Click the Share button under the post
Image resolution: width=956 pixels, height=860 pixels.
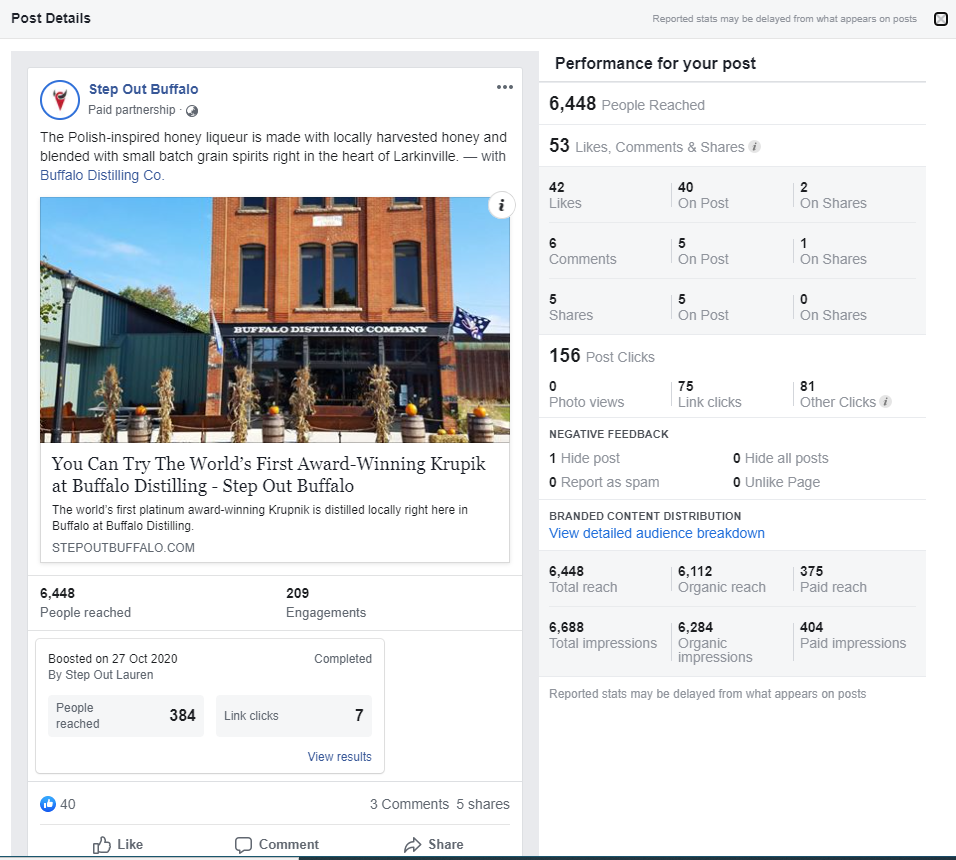click(433, 844)
